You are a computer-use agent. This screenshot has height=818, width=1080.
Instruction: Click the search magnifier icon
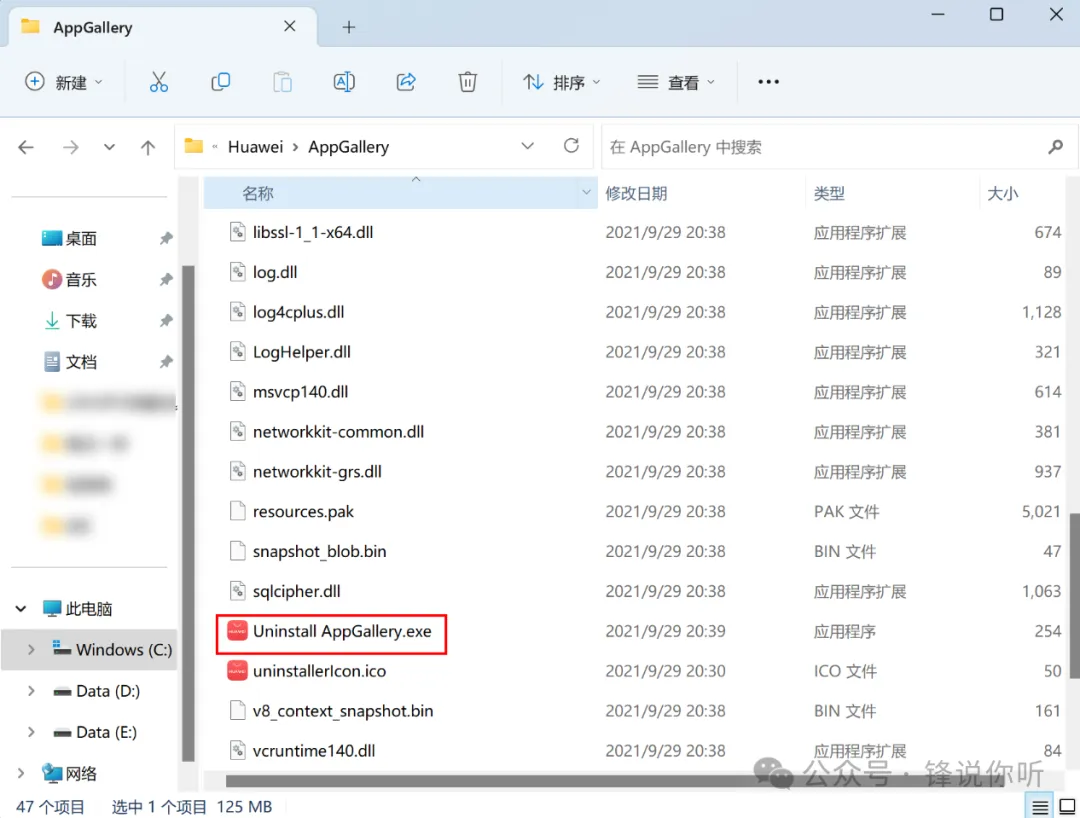tap(1055, 147)
